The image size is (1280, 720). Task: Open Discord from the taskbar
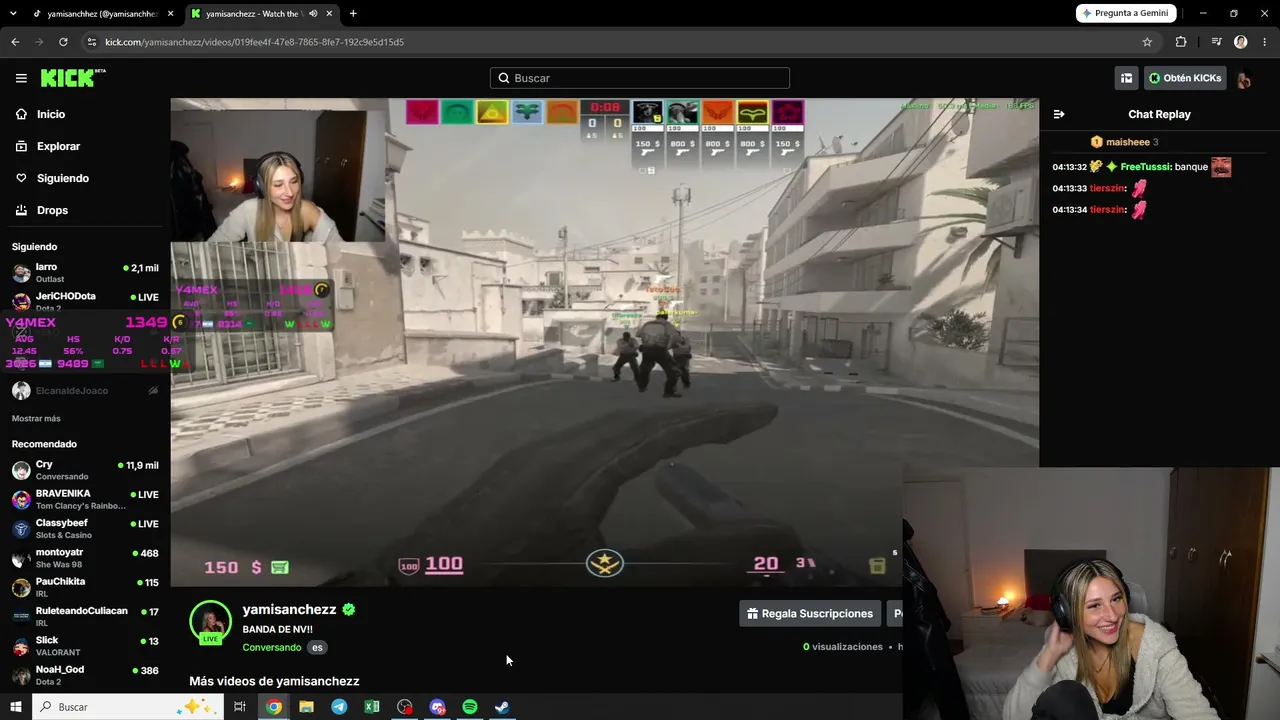pyautogui.click(x=437, y=707)
